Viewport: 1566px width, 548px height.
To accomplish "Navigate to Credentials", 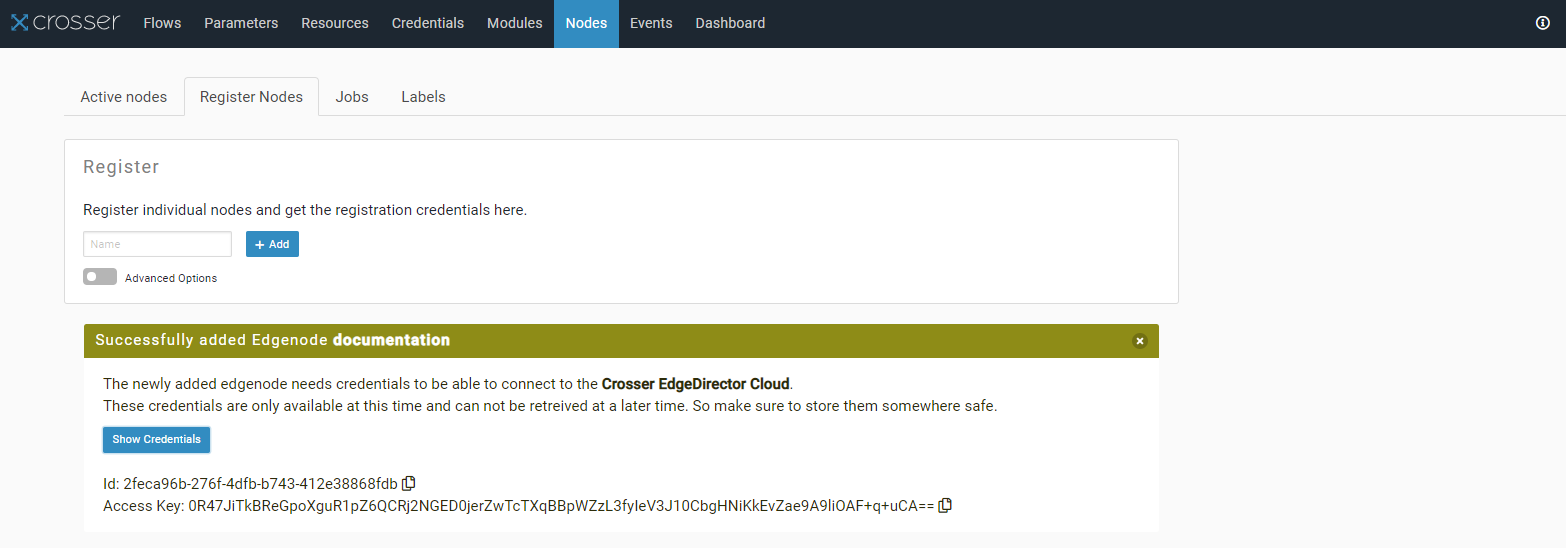I will pyautogui.click(x=428, y=23).
